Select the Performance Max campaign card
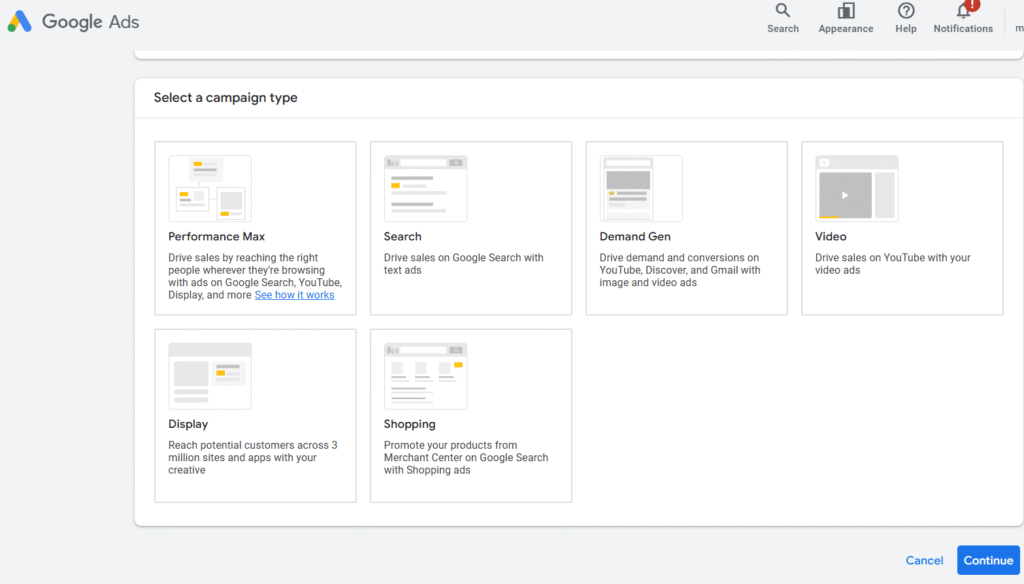 (255, 228)
